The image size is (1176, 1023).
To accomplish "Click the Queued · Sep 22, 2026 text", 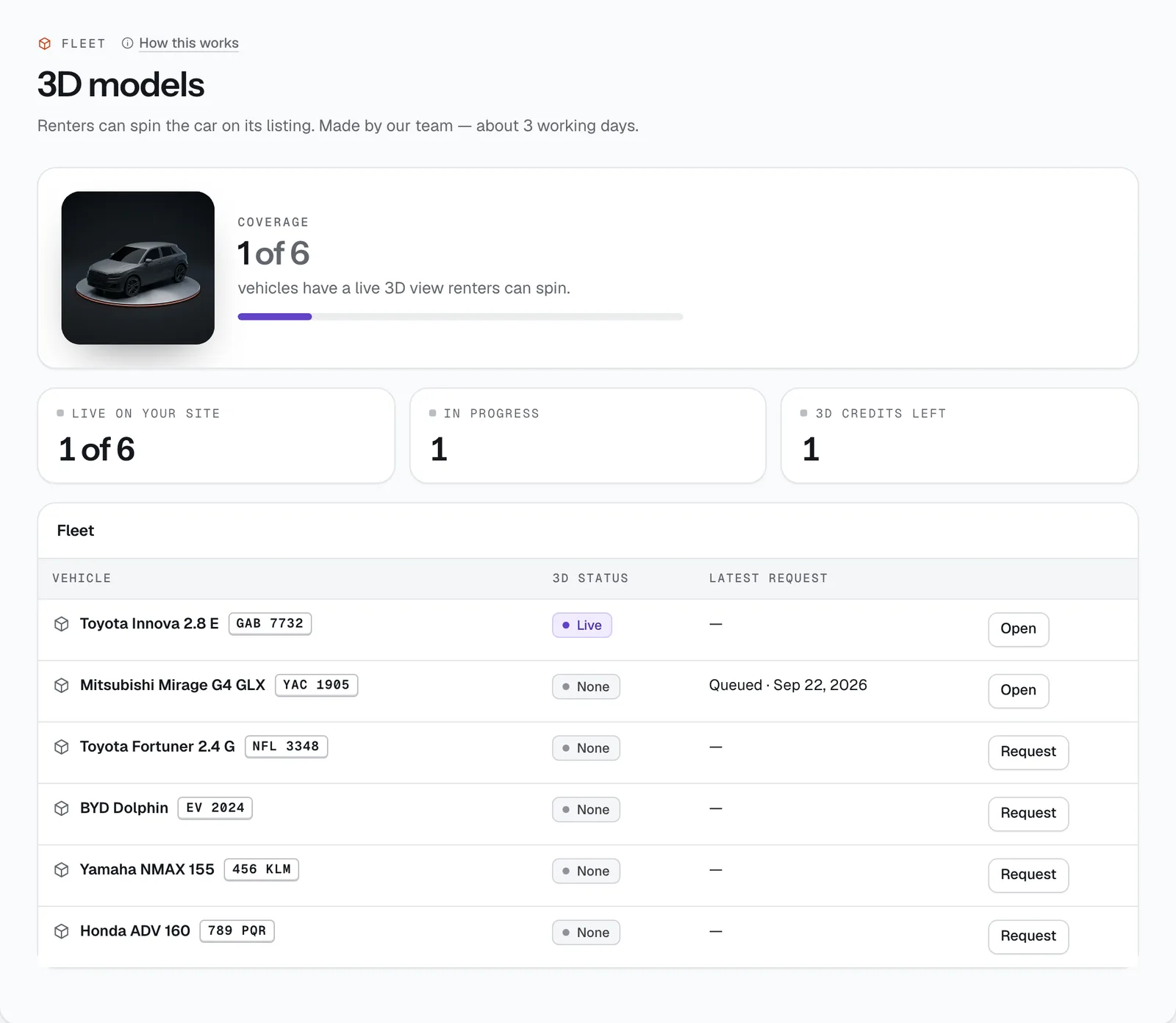I will 788,685.
